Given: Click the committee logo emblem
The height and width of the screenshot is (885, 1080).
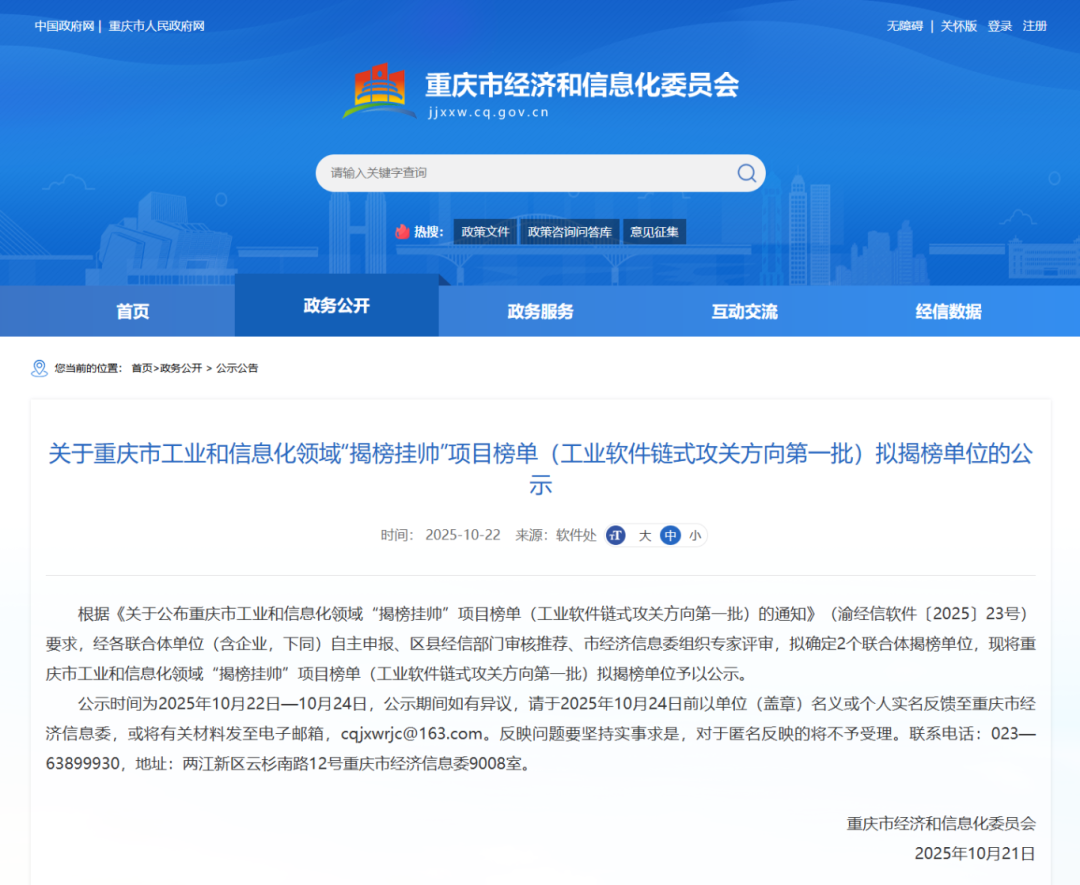Looking at the screenshot, I should pos(379,92).
